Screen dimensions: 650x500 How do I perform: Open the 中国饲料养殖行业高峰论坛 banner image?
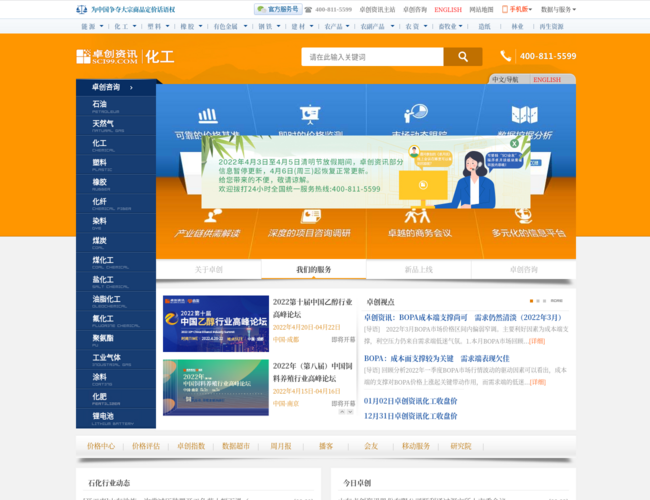click(x=216, y=388)
